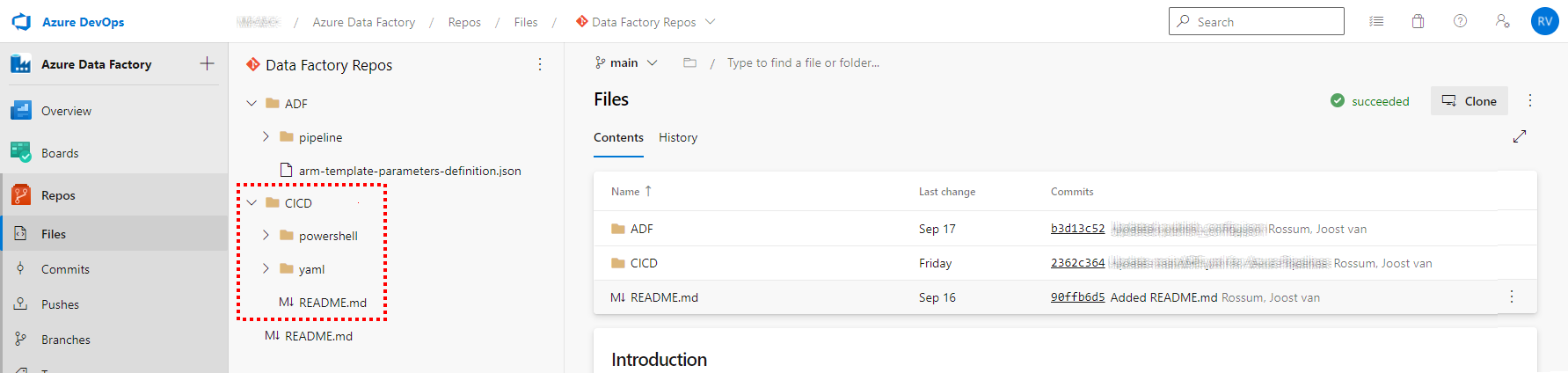Image resolution: width=1568 pixels, height=373 pixels.
Task: Open commit b3d13c52 link
Action: (x=1077, y=229)
